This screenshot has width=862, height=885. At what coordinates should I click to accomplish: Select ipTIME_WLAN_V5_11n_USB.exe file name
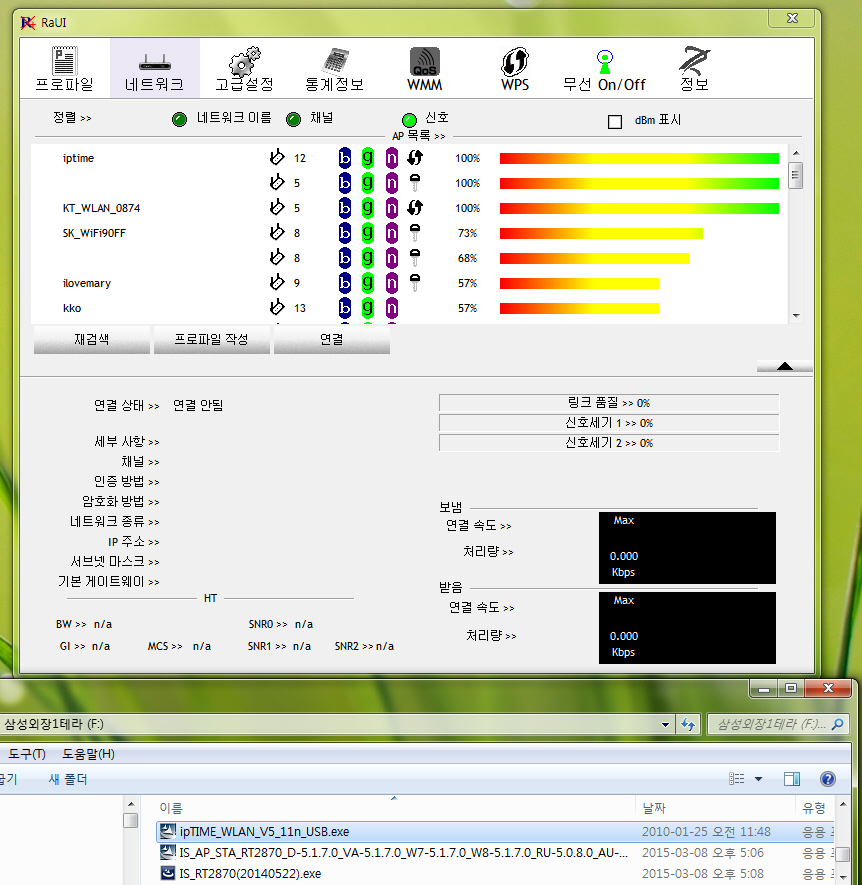click(264, 831)
